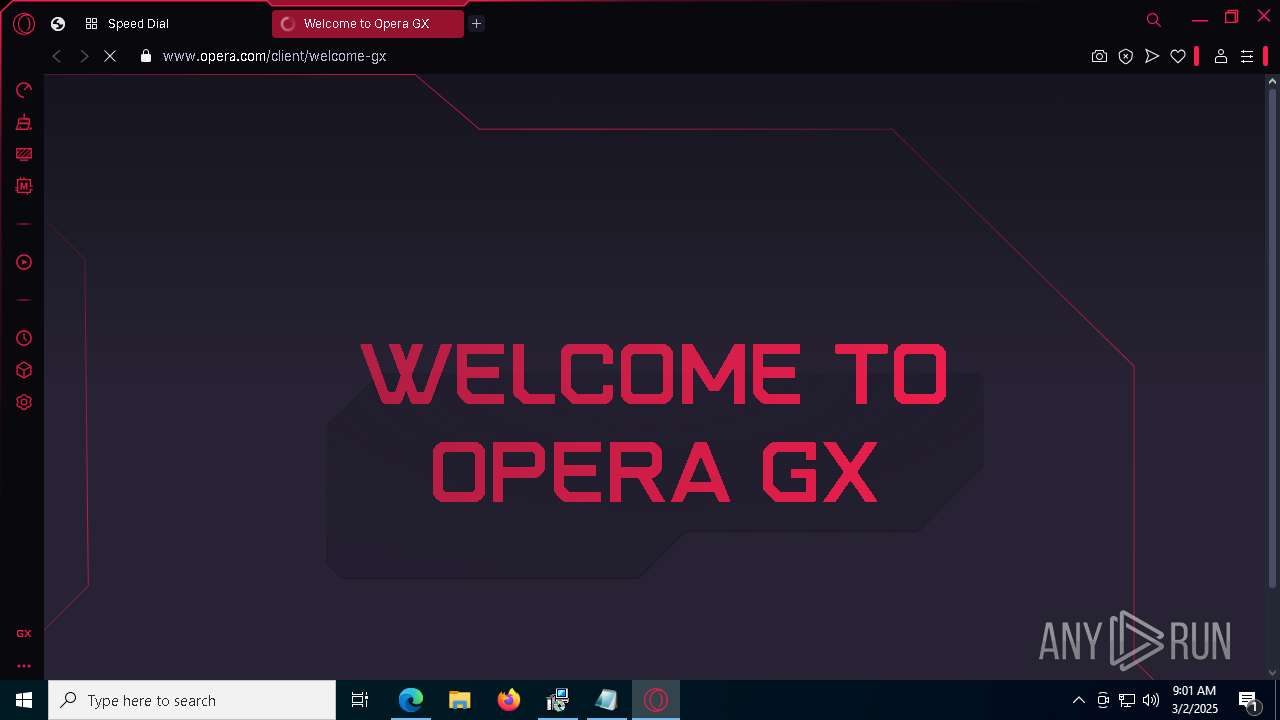This screenshot has height=720, width=1280.
Task: Open Extensions cube icon in sidebar
Action: (x=24, y=370)
